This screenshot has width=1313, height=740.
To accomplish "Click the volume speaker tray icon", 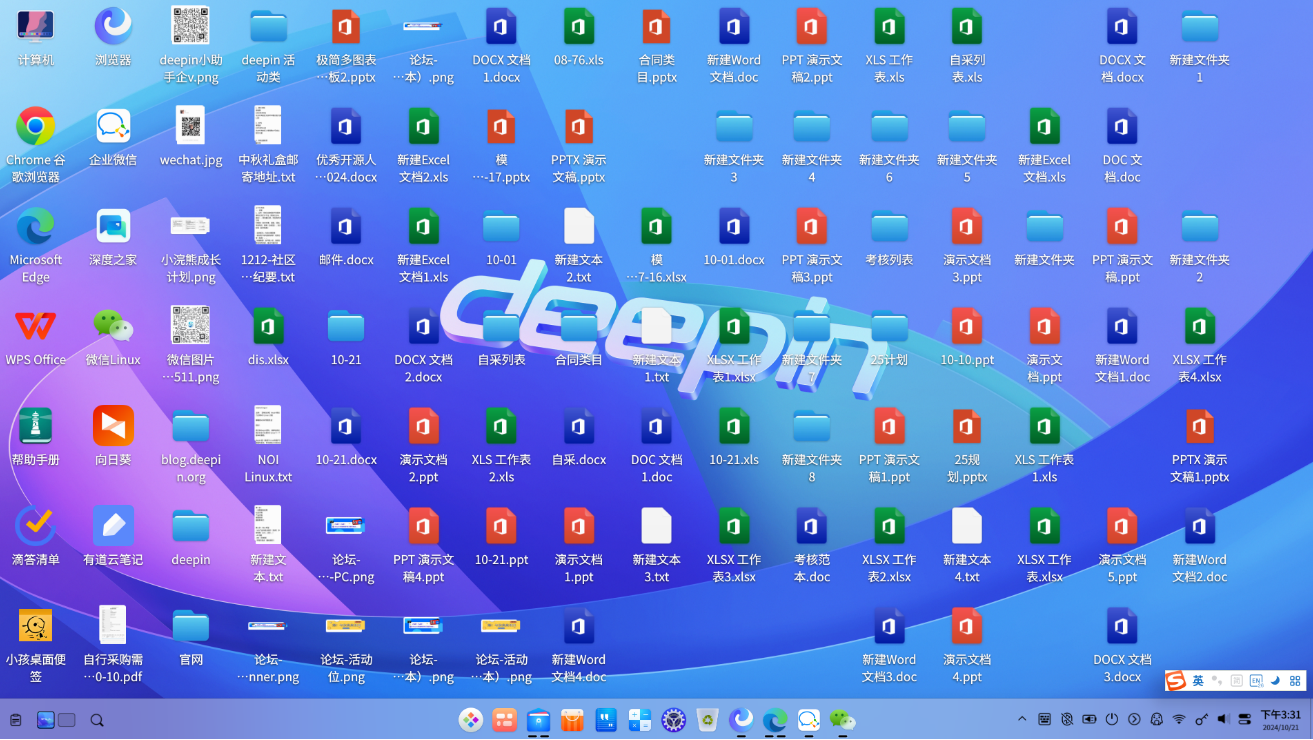I will click(1223, 719).
